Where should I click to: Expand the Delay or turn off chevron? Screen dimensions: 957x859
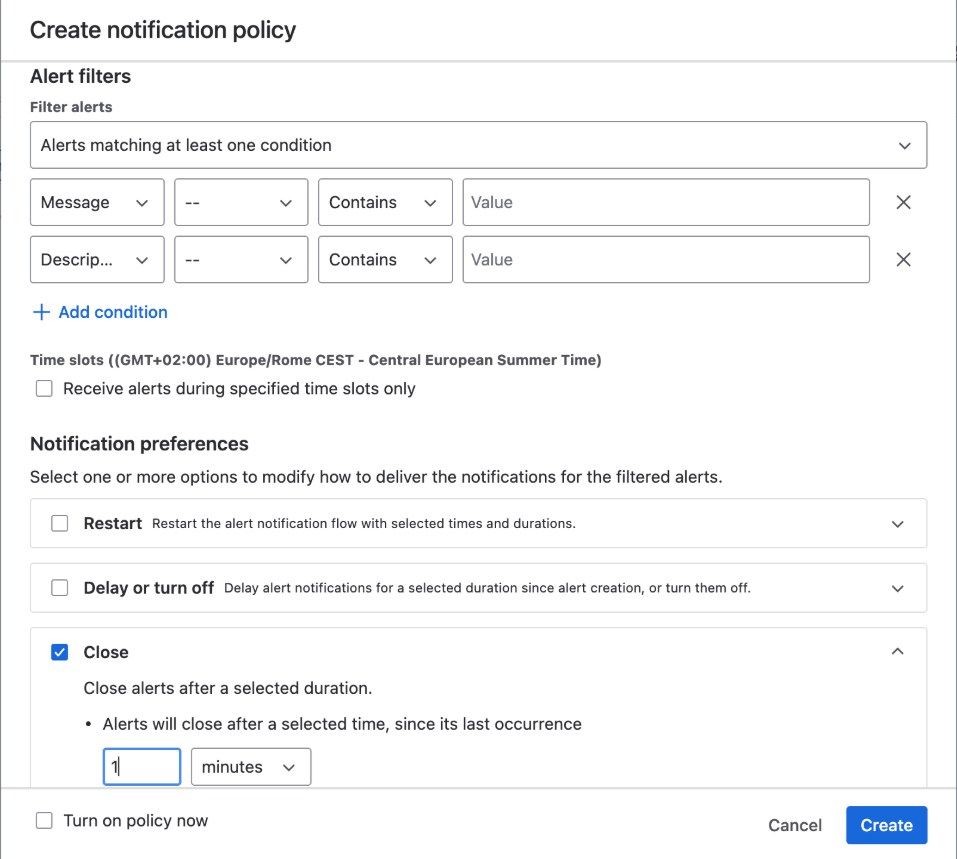point(897,589)
